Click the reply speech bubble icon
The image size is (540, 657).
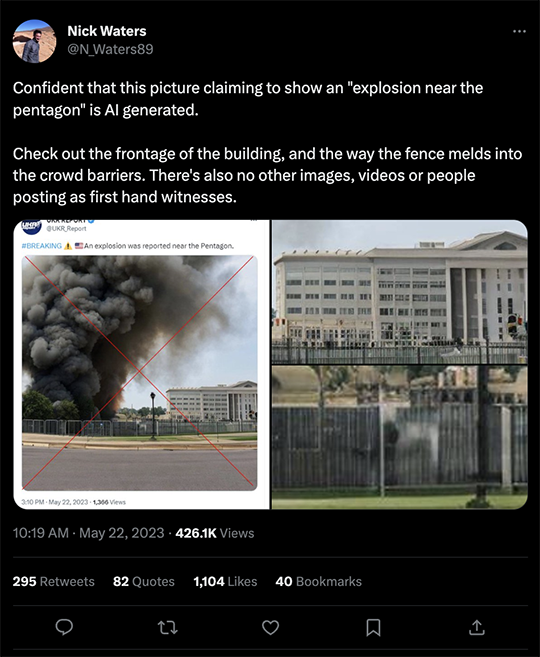pyautogui.click(x=64, y=627)
